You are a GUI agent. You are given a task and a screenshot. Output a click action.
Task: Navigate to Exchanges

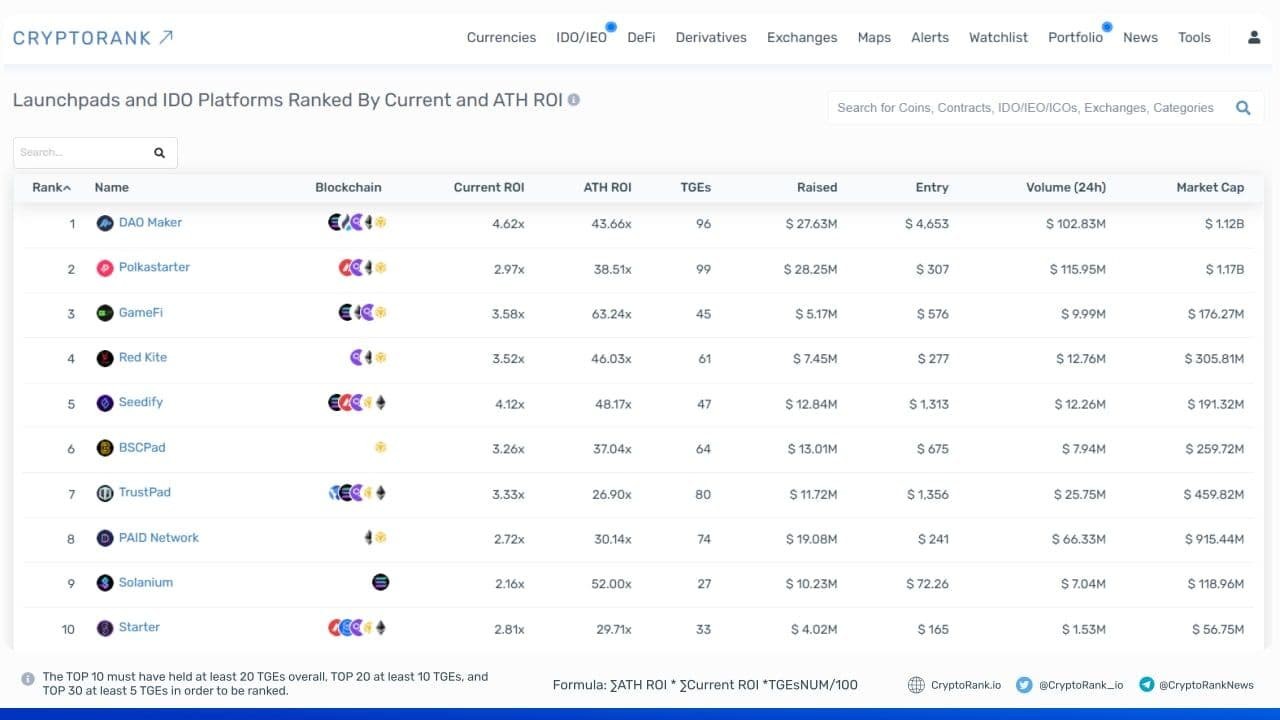[802, 37]
